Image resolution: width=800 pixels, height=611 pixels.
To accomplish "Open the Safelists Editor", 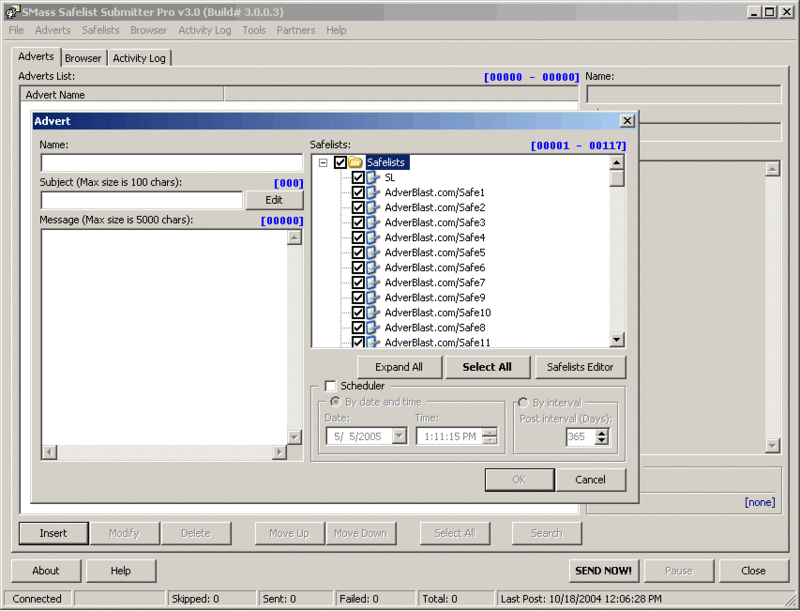I will click(580, 367).
